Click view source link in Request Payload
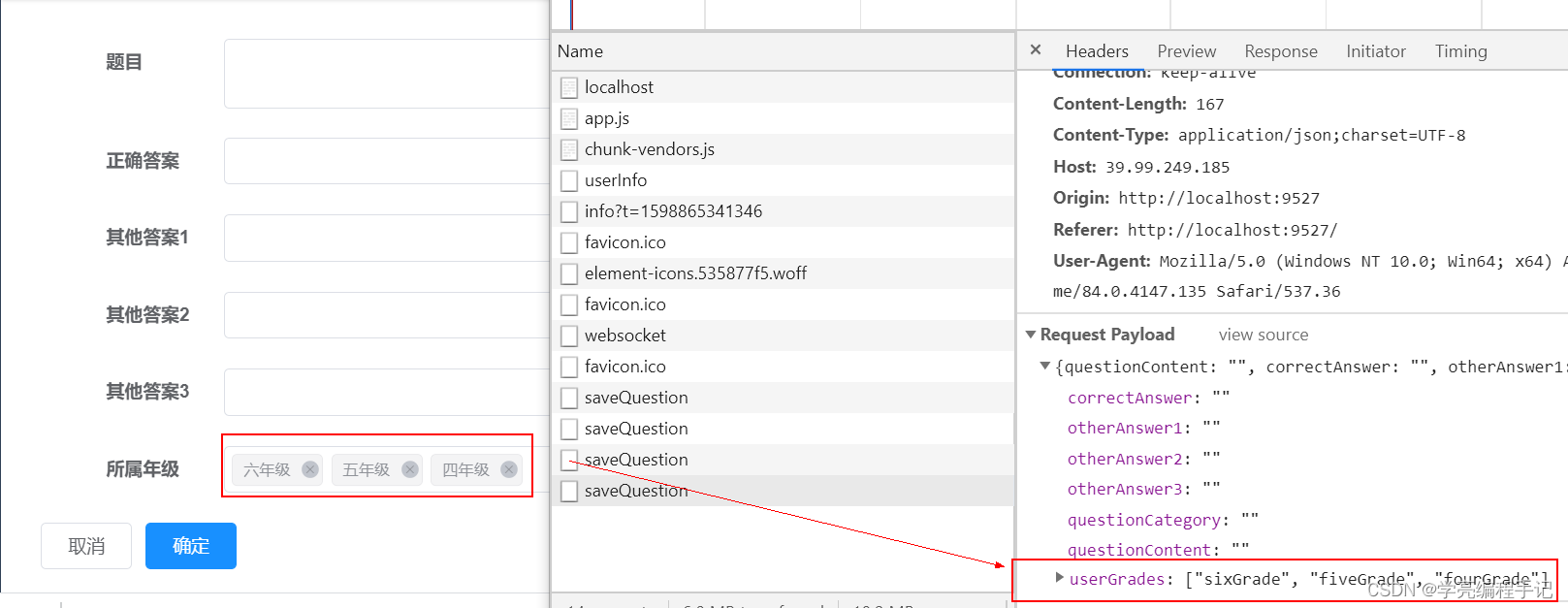The image size is (1568, 608). coord(1264,335)
